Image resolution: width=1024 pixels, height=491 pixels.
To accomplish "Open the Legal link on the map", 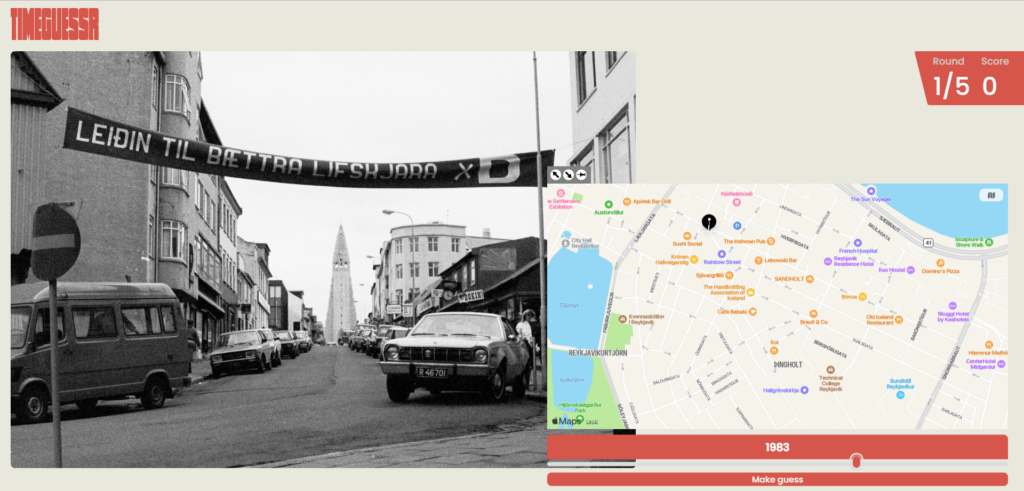I will click(592, 422).
